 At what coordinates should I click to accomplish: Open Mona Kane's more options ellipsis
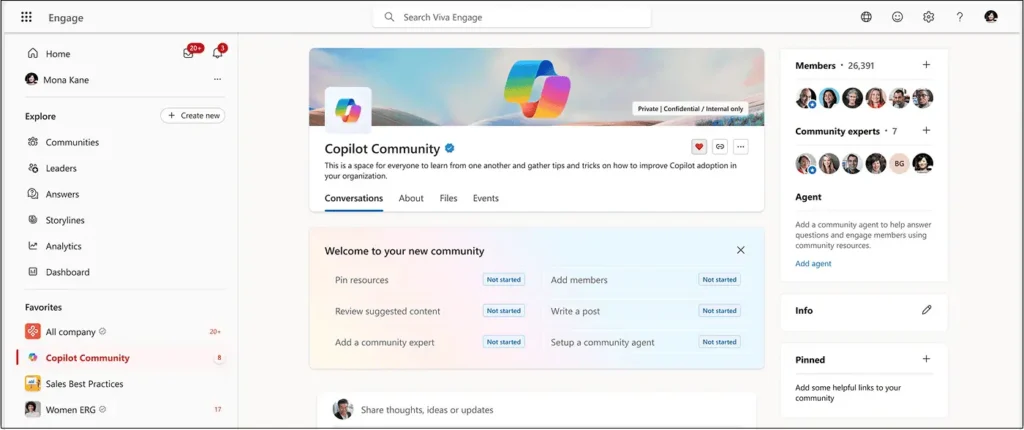[x=217, y=80]
